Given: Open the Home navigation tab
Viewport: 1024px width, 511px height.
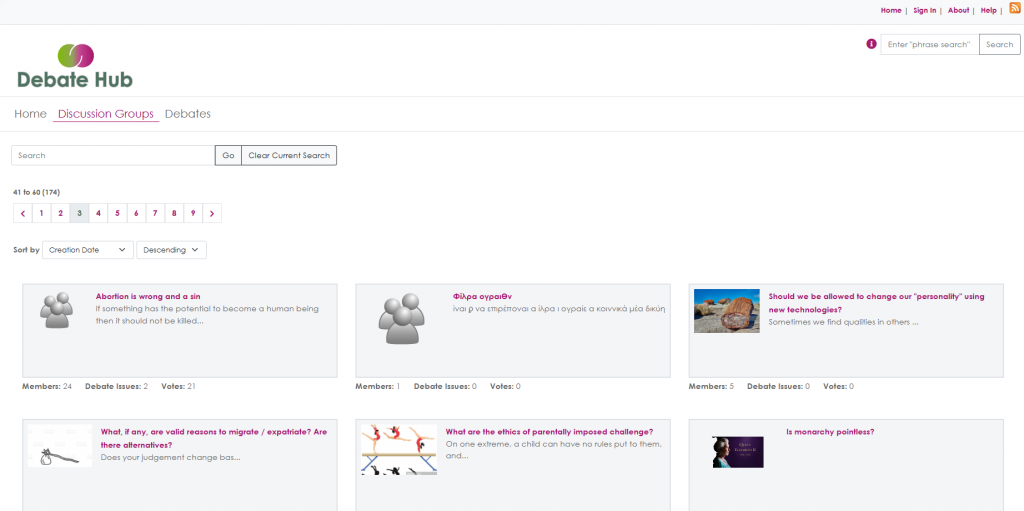Looking at the screenshot, I should (30, 114).
